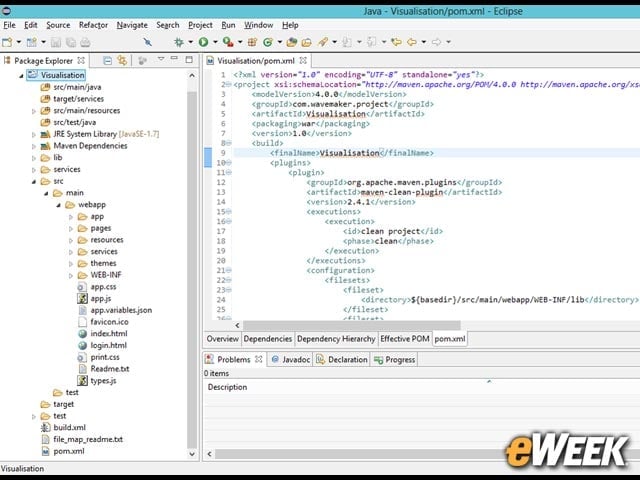The height and width of the screenshot is (480, 640).
Task: Click the Problems view horizontal scrollbar
Action: (x=359, y=454)
